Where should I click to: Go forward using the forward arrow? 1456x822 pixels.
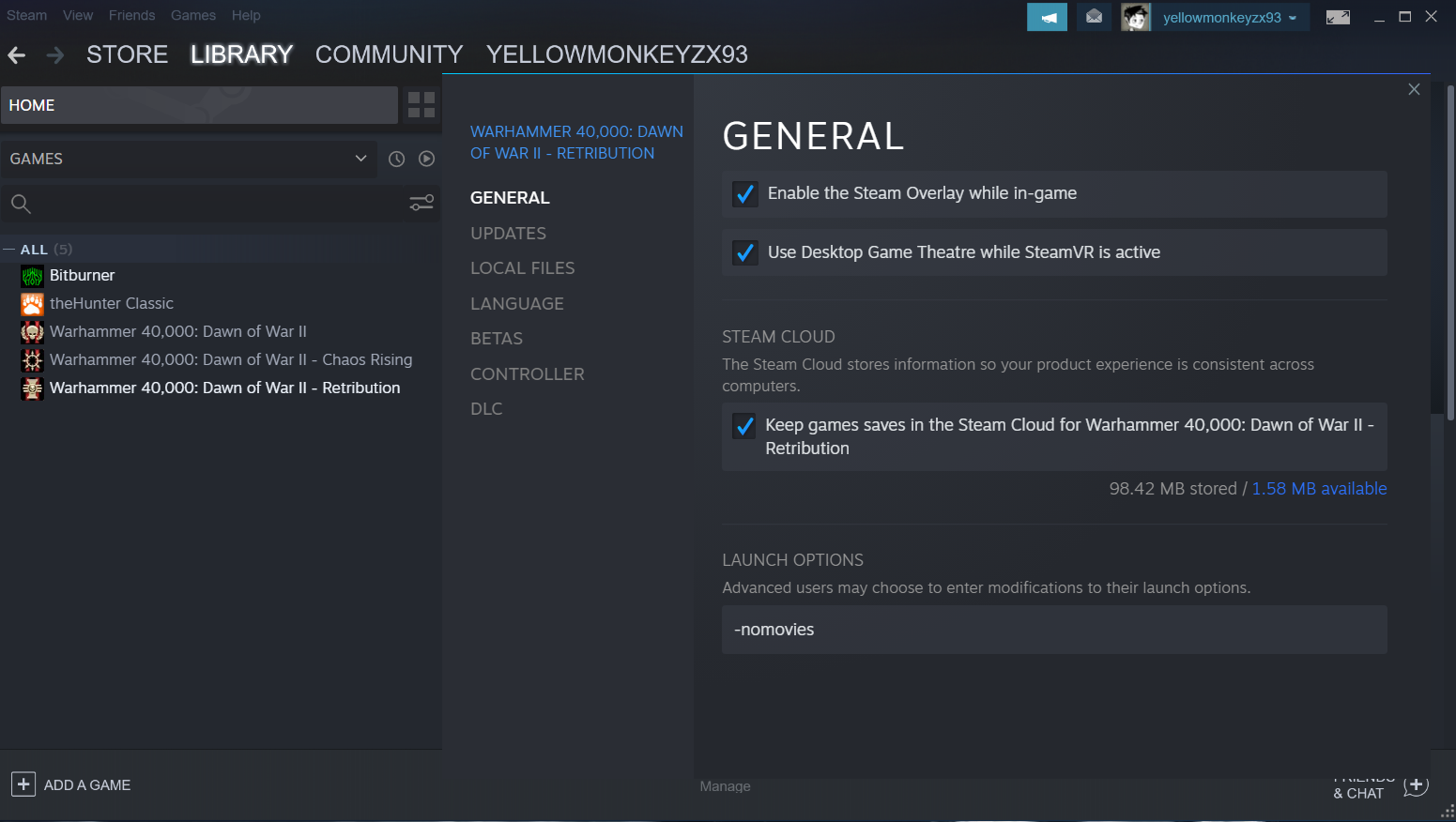coord(55,55)
